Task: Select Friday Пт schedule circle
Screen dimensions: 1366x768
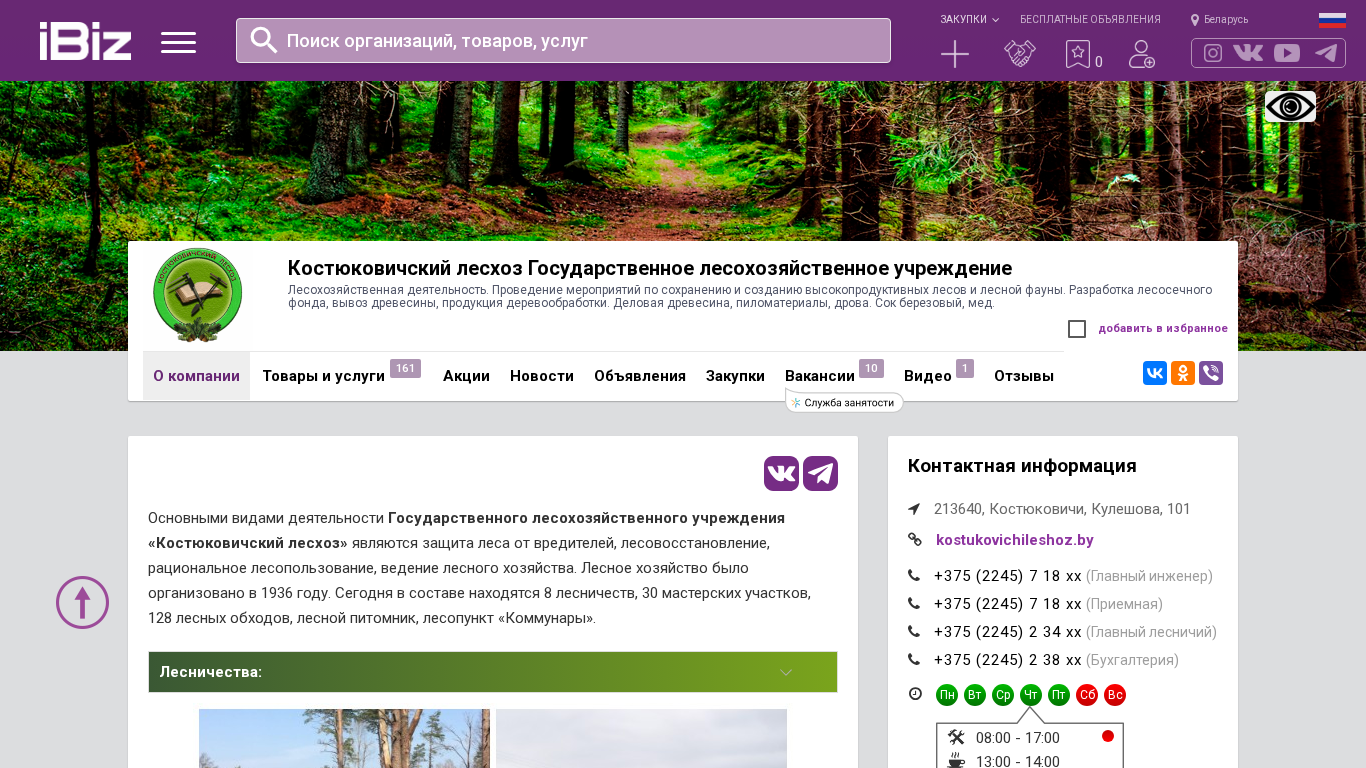Action: pos(1059,695)
